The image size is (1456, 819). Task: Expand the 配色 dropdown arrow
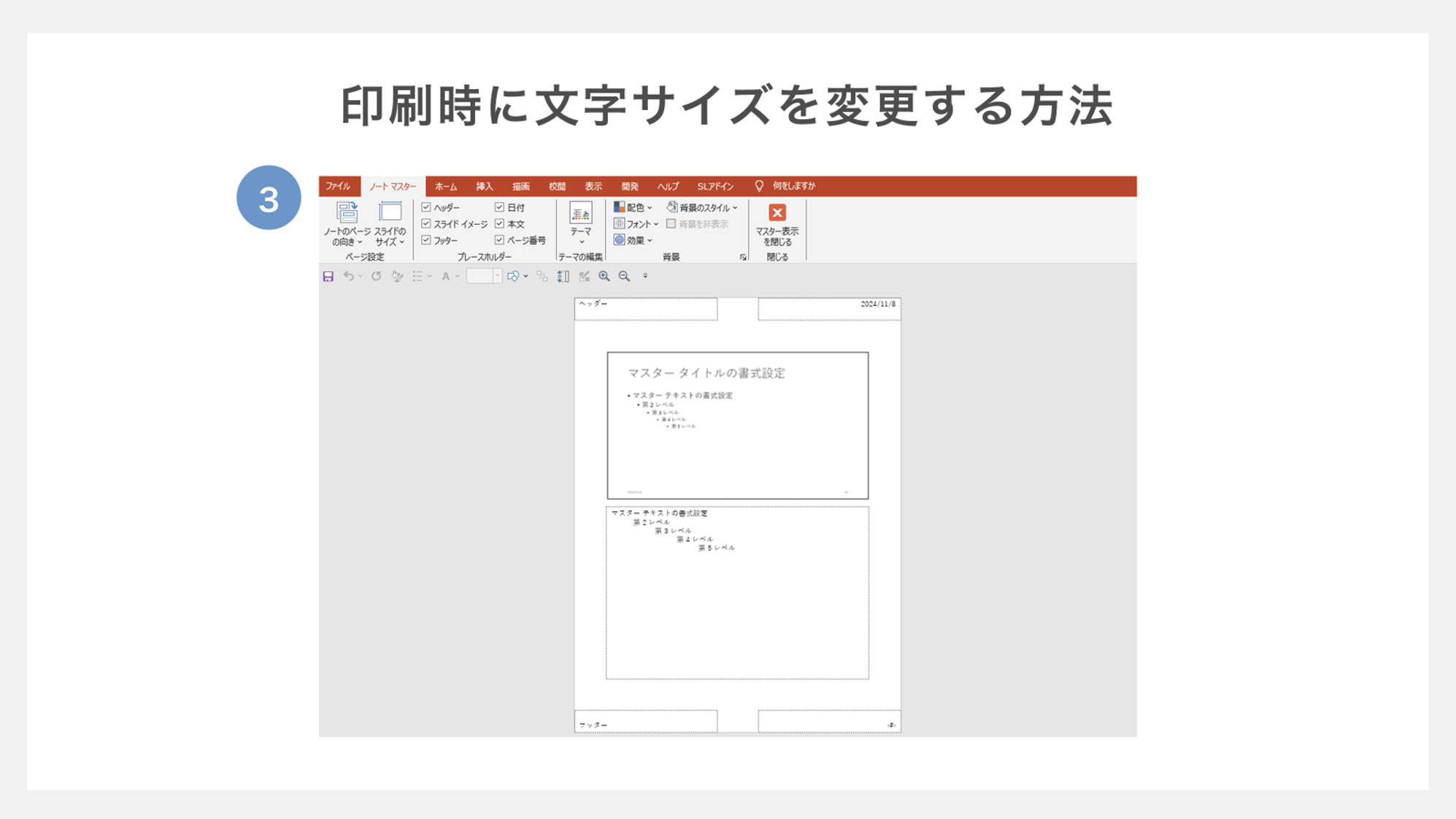(x=650, y=208)
